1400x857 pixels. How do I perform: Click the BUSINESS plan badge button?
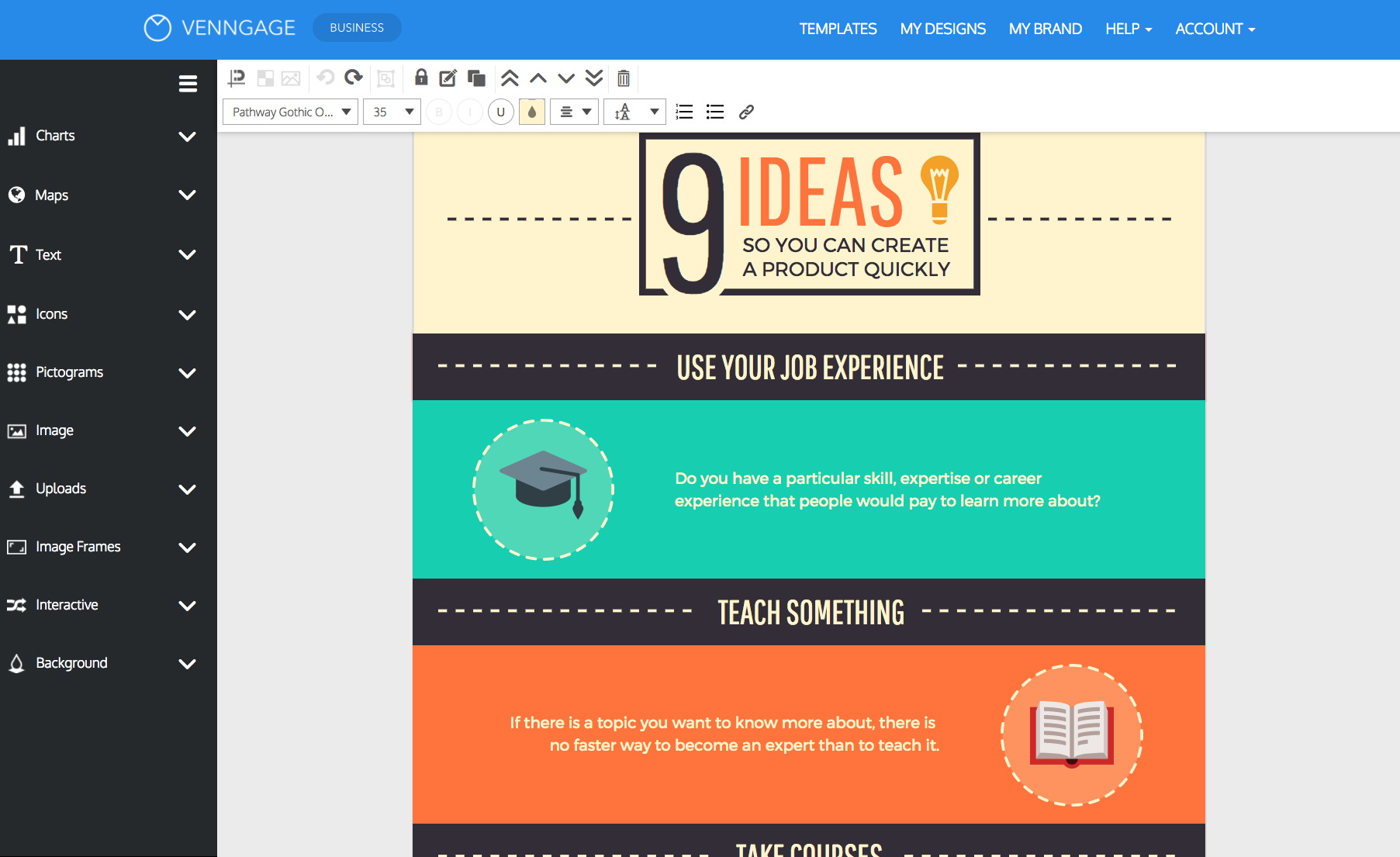pyautogui.click(x=357, y=28)
